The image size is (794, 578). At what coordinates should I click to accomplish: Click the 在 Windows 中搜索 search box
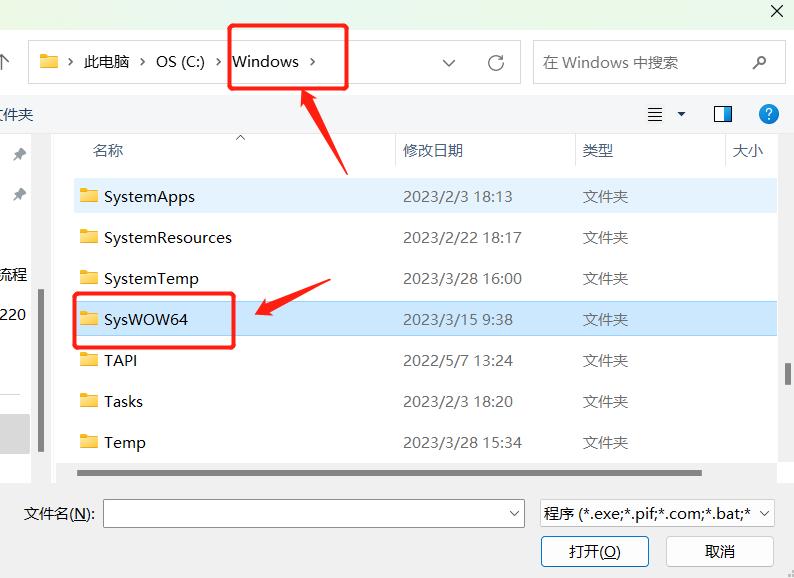coord(659,62)
